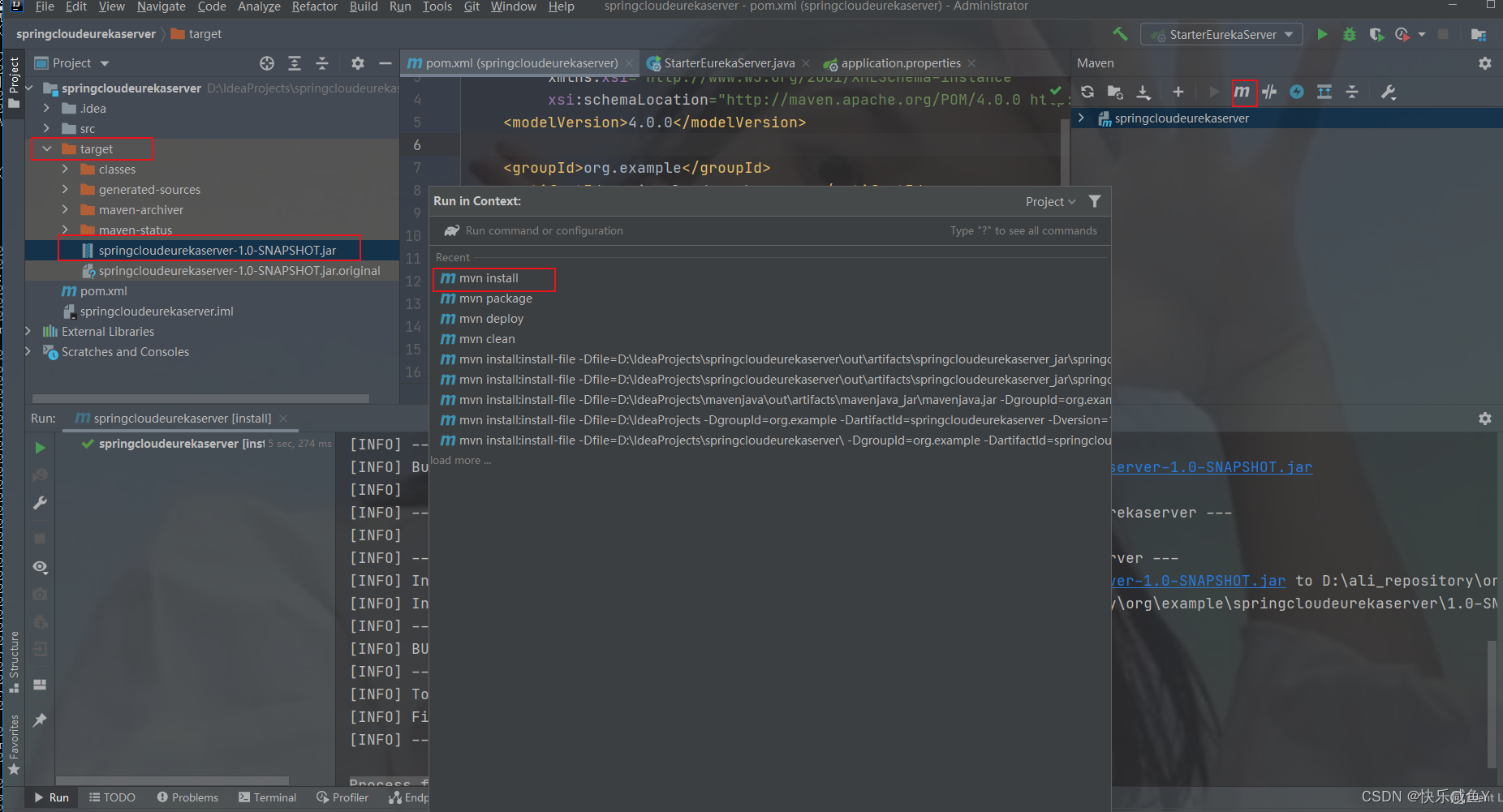
Task: Select springcloudeurekaserver-1.0-SNAPSHOT.jar file
Action: tap(217, 250)
